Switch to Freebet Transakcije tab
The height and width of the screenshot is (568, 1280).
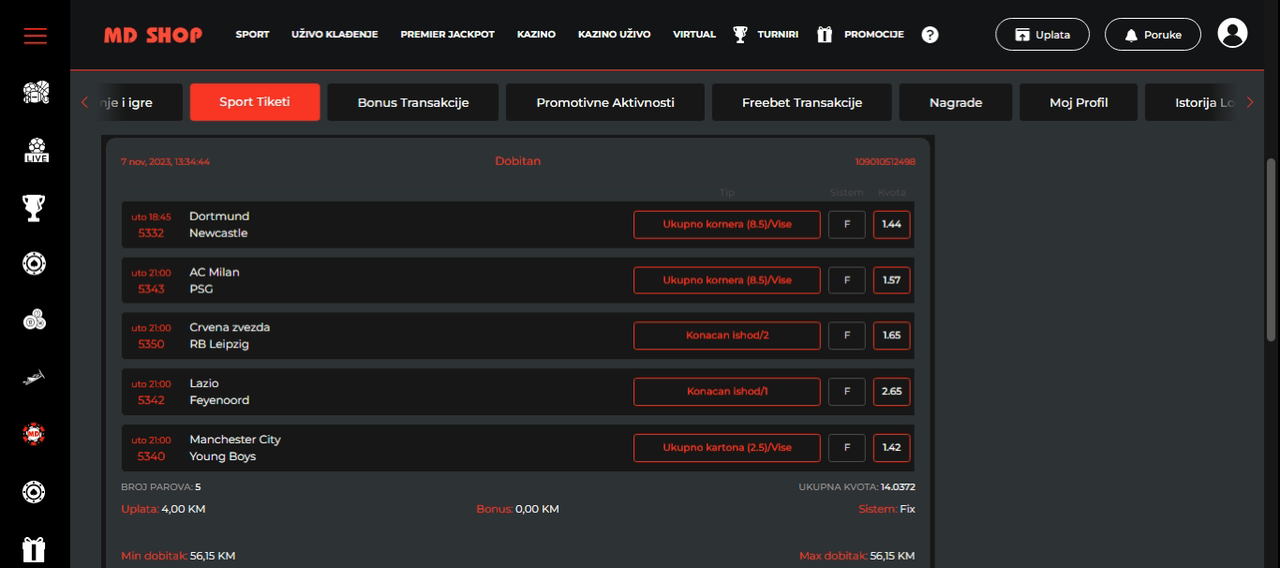point(802,102)
